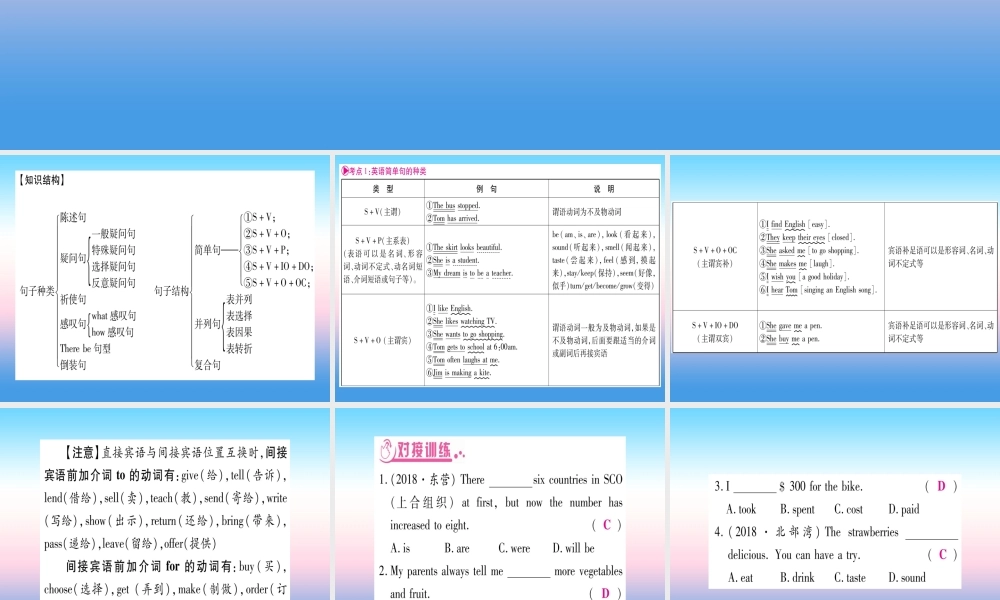The image size is (1000, 600).
Task: Click what 感叹句 entry
Action: [114, 316]
